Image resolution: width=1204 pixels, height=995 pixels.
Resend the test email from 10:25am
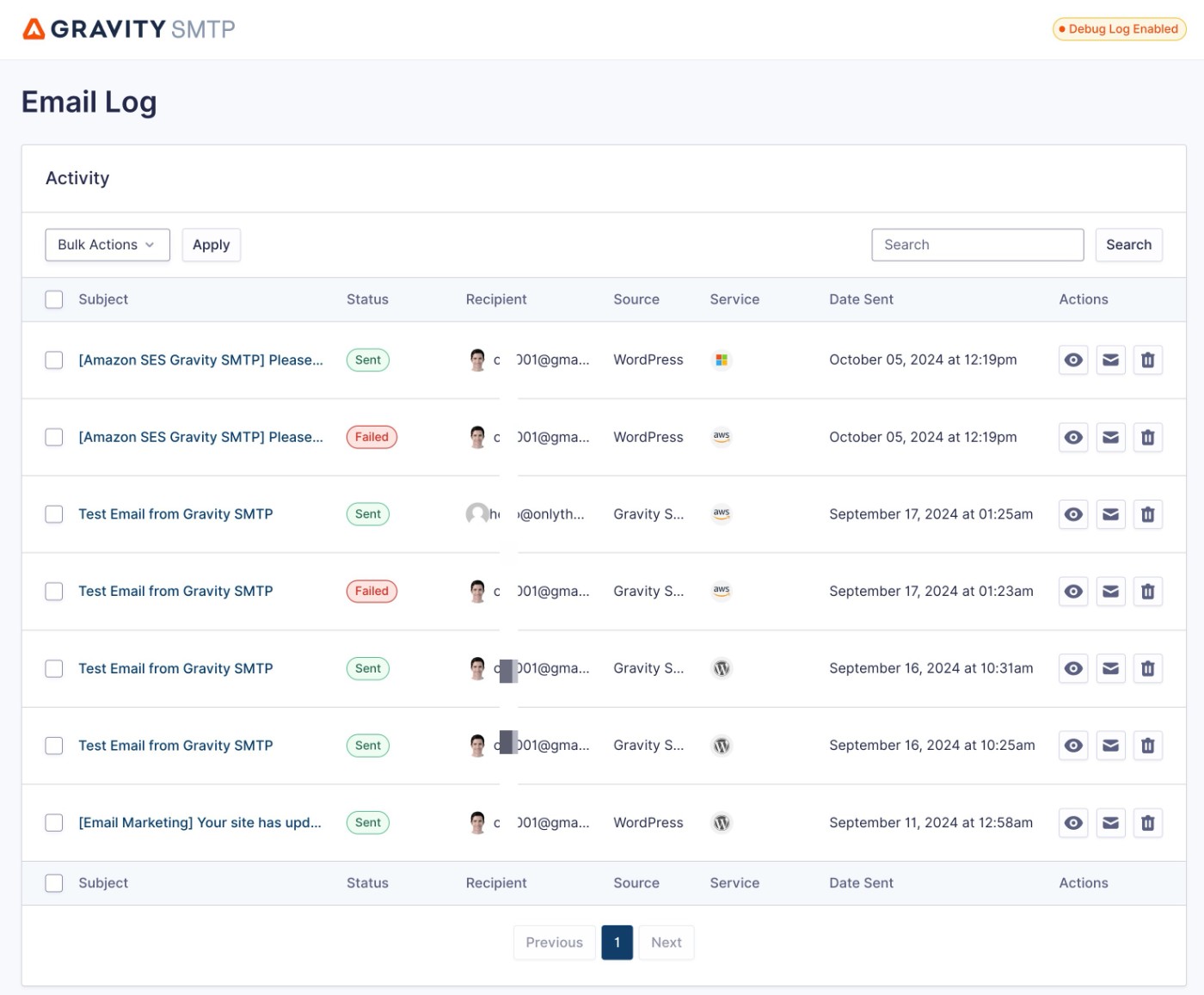1111,746
